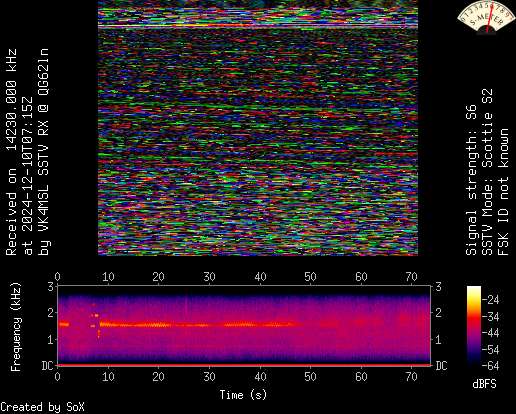Click the 'Created by SoX' text
Viewport: 516px width, 414px height.
tap(42, 407)
